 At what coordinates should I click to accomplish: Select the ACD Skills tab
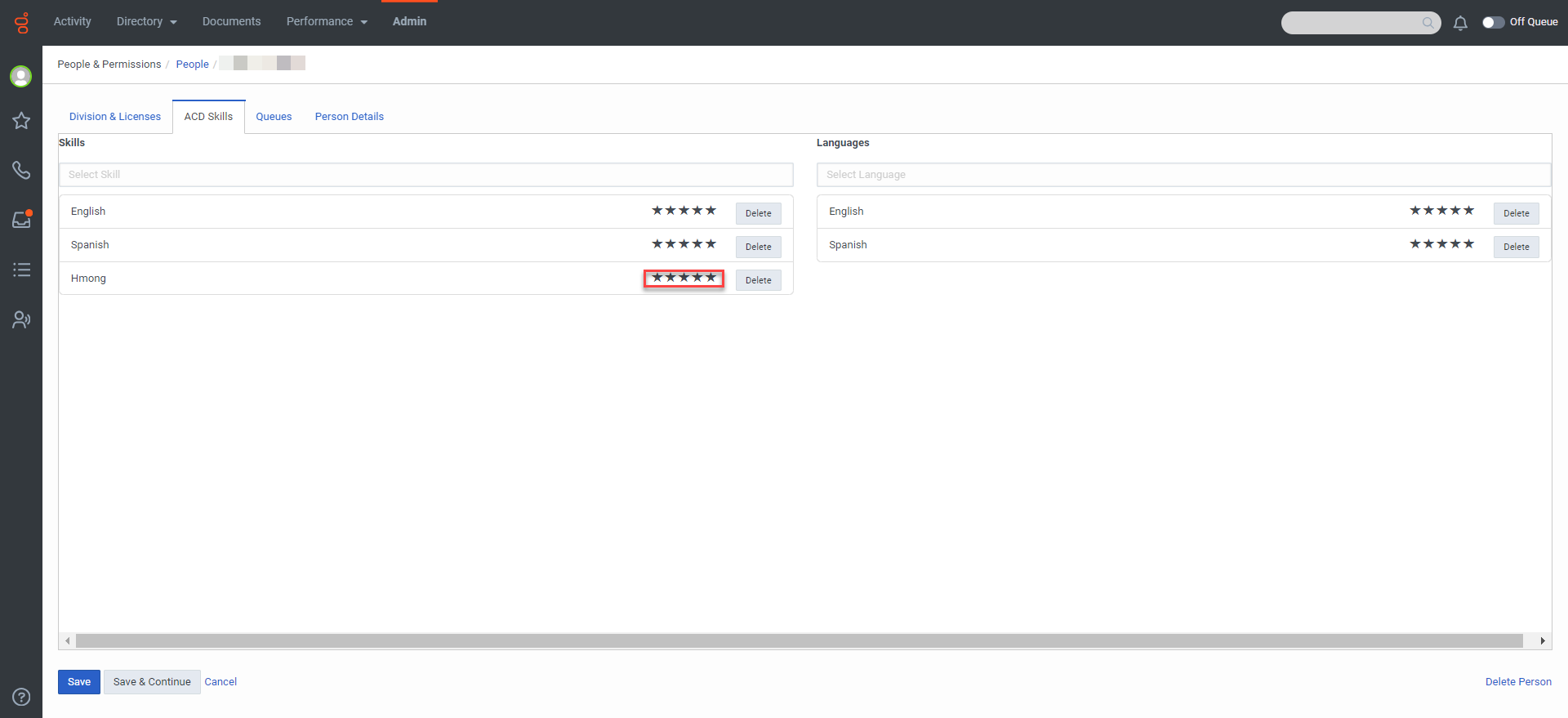208,117
